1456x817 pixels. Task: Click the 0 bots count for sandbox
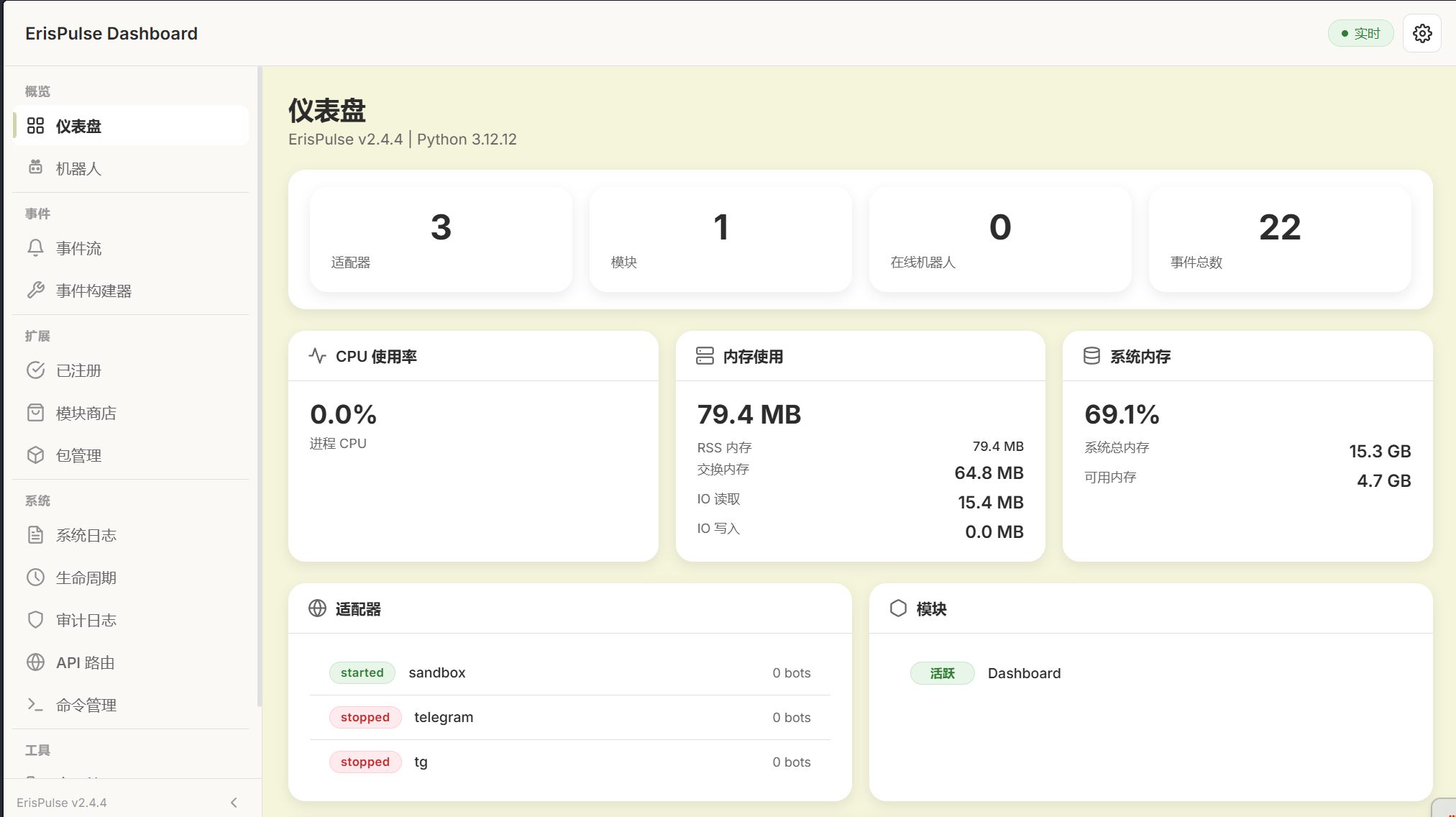click(792, 672)
